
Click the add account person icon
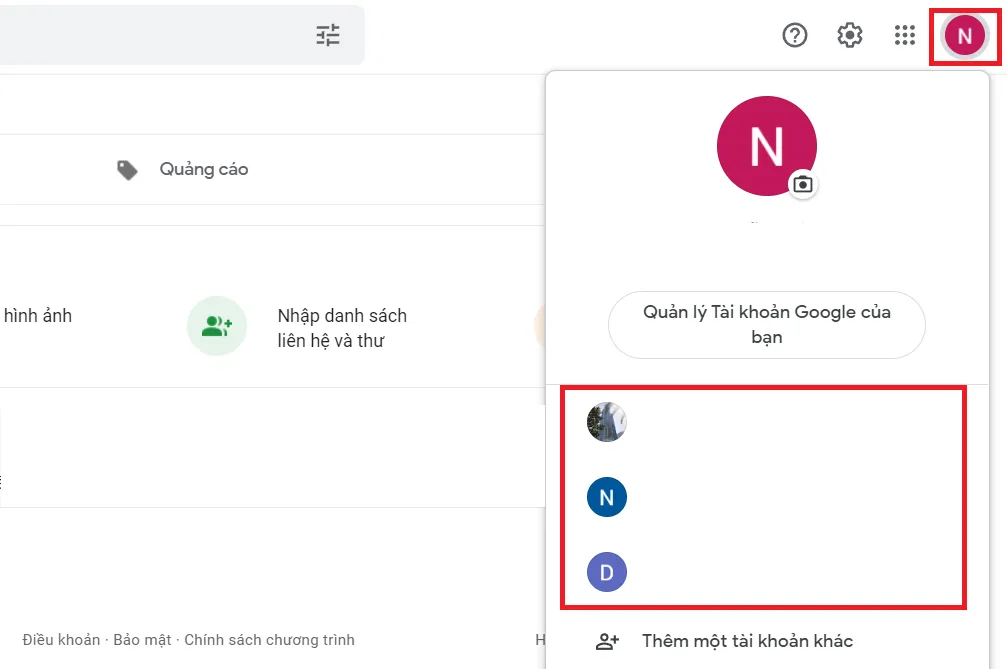(609, 640)
